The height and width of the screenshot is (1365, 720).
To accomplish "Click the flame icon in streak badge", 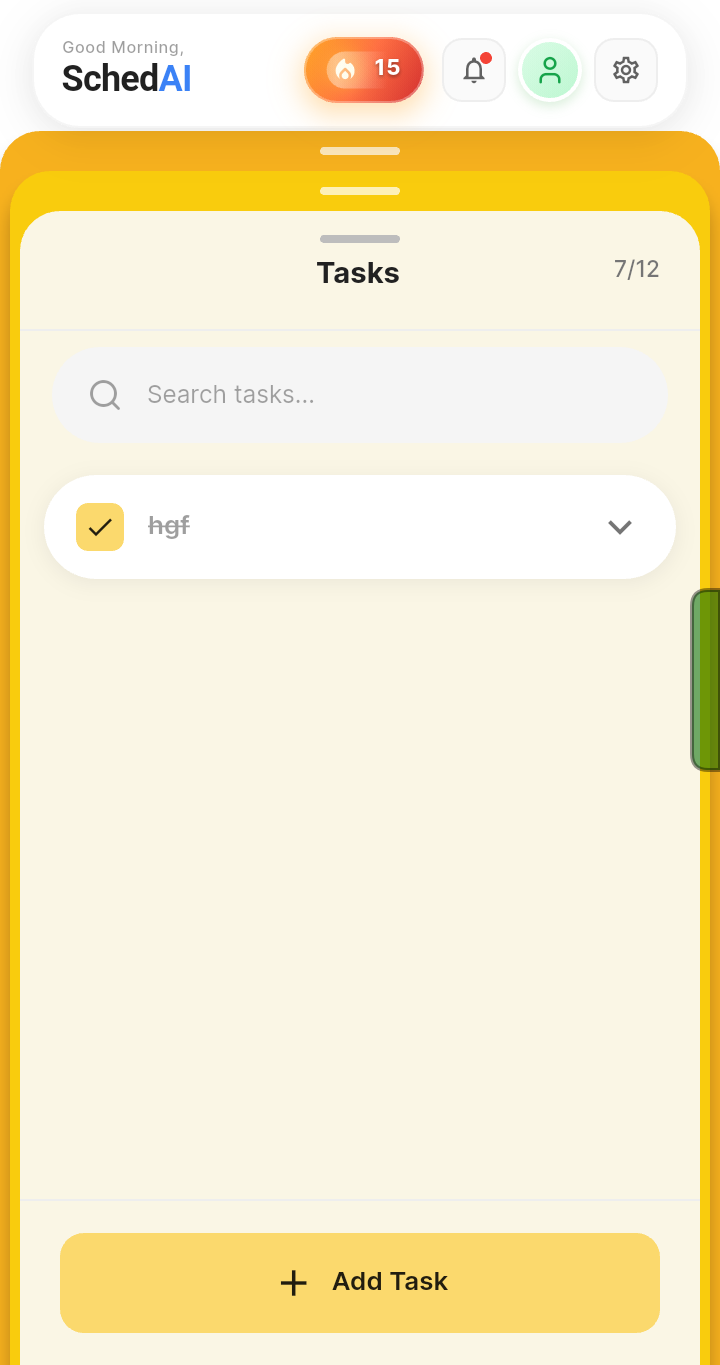I will pyautogui.click(x=345, y=69).
